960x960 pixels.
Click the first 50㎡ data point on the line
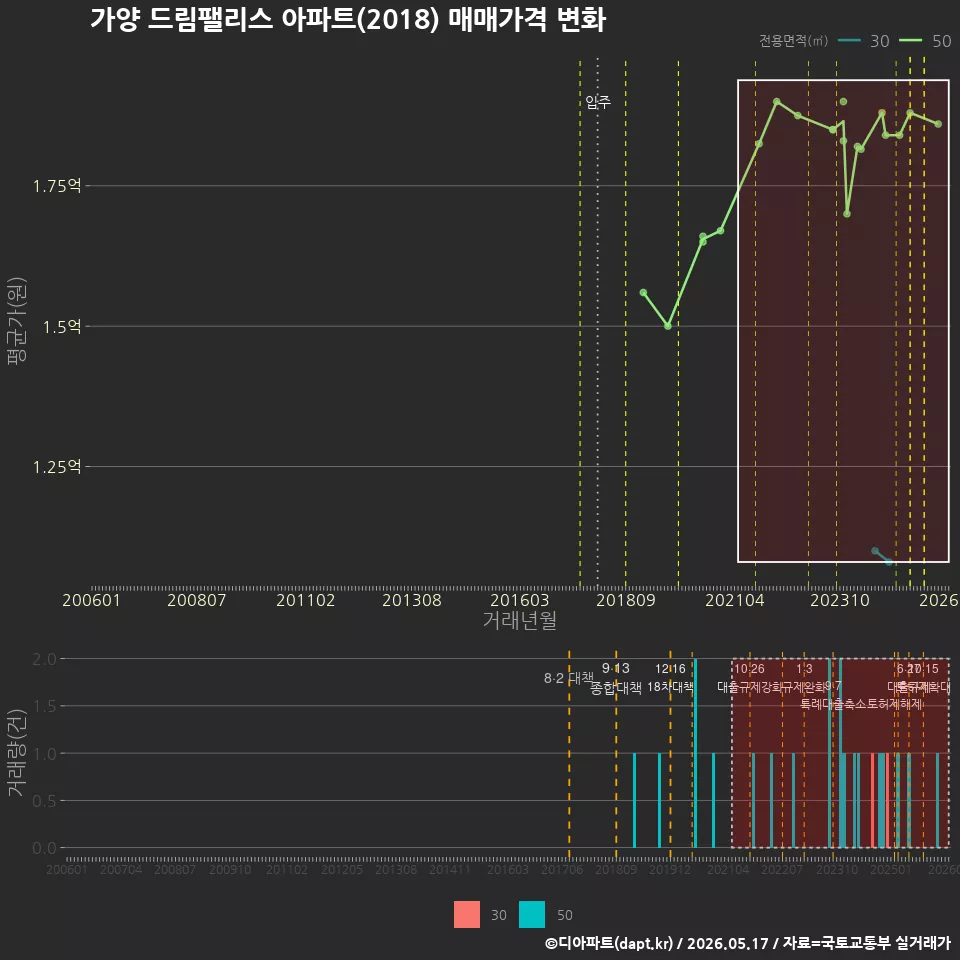tap(643, 293)
